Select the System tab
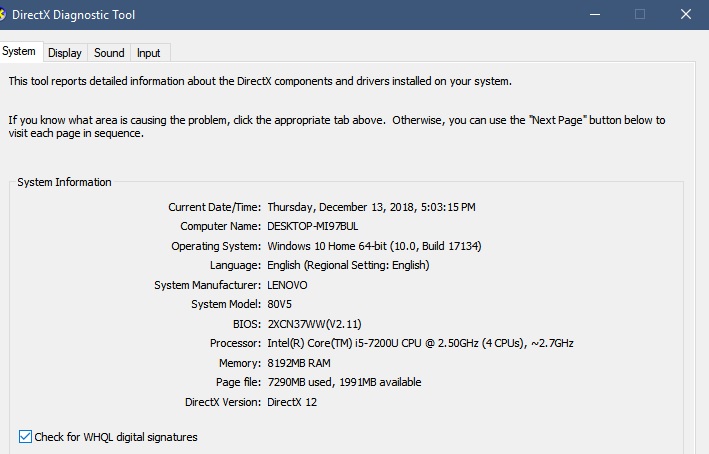709x454 pixels. tap(19, 51)
